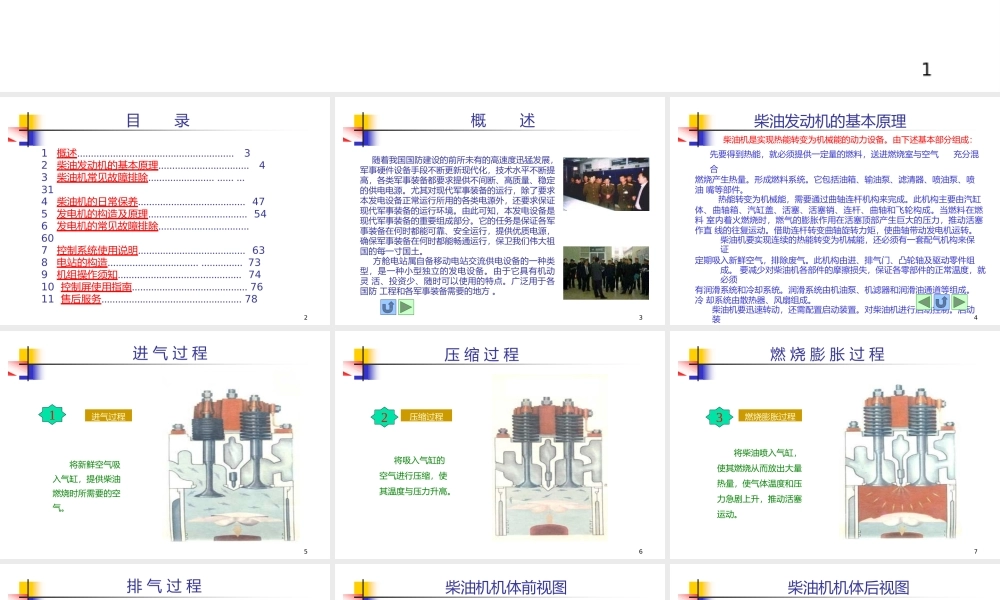This screenshot has height=600, width=1000.
Task: Click the green number 2 badge
Action: (384, 417)
